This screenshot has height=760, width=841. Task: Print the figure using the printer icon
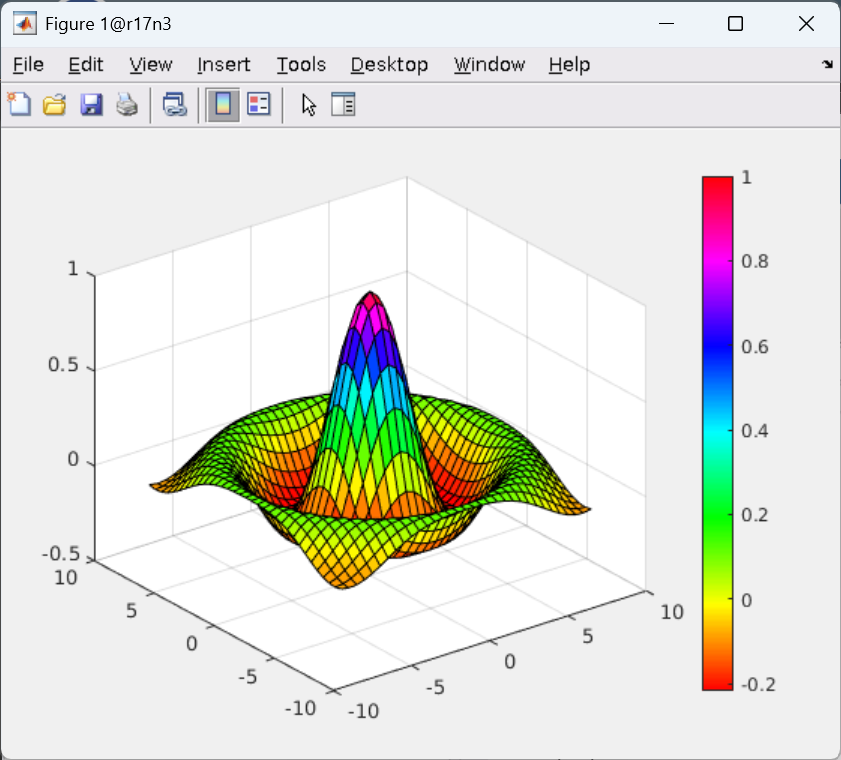[x=126, y=104]
